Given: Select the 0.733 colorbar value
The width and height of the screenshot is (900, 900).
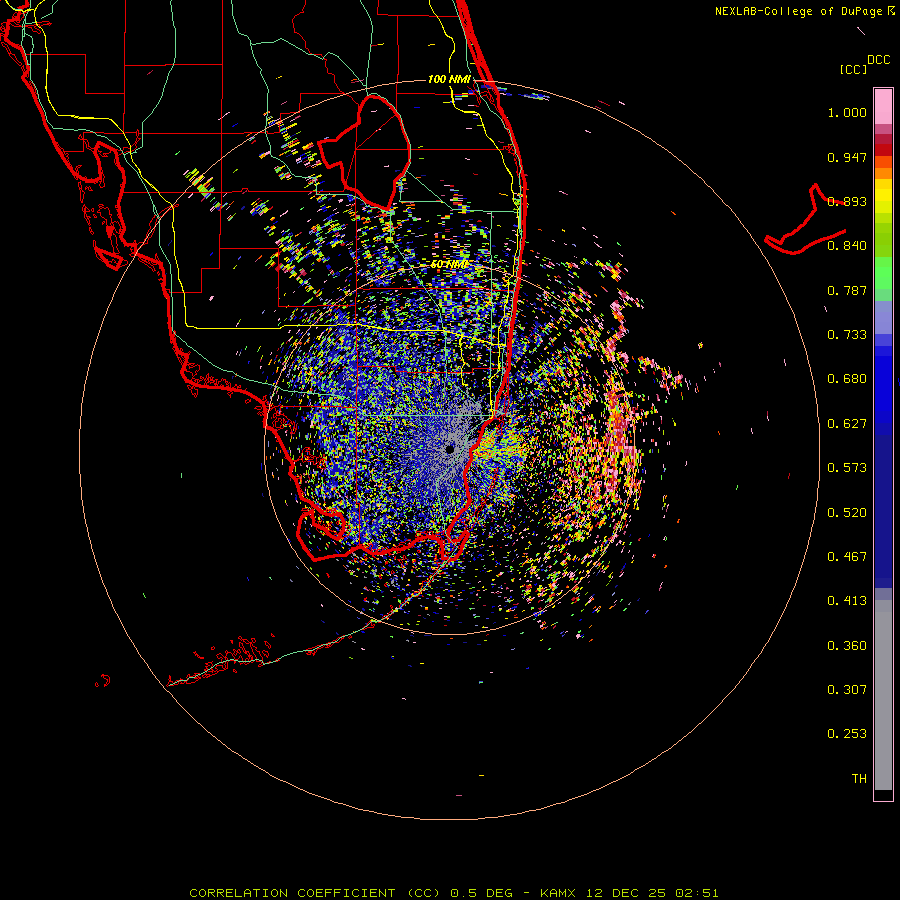Looking at the screenshot, I should 847,335.
